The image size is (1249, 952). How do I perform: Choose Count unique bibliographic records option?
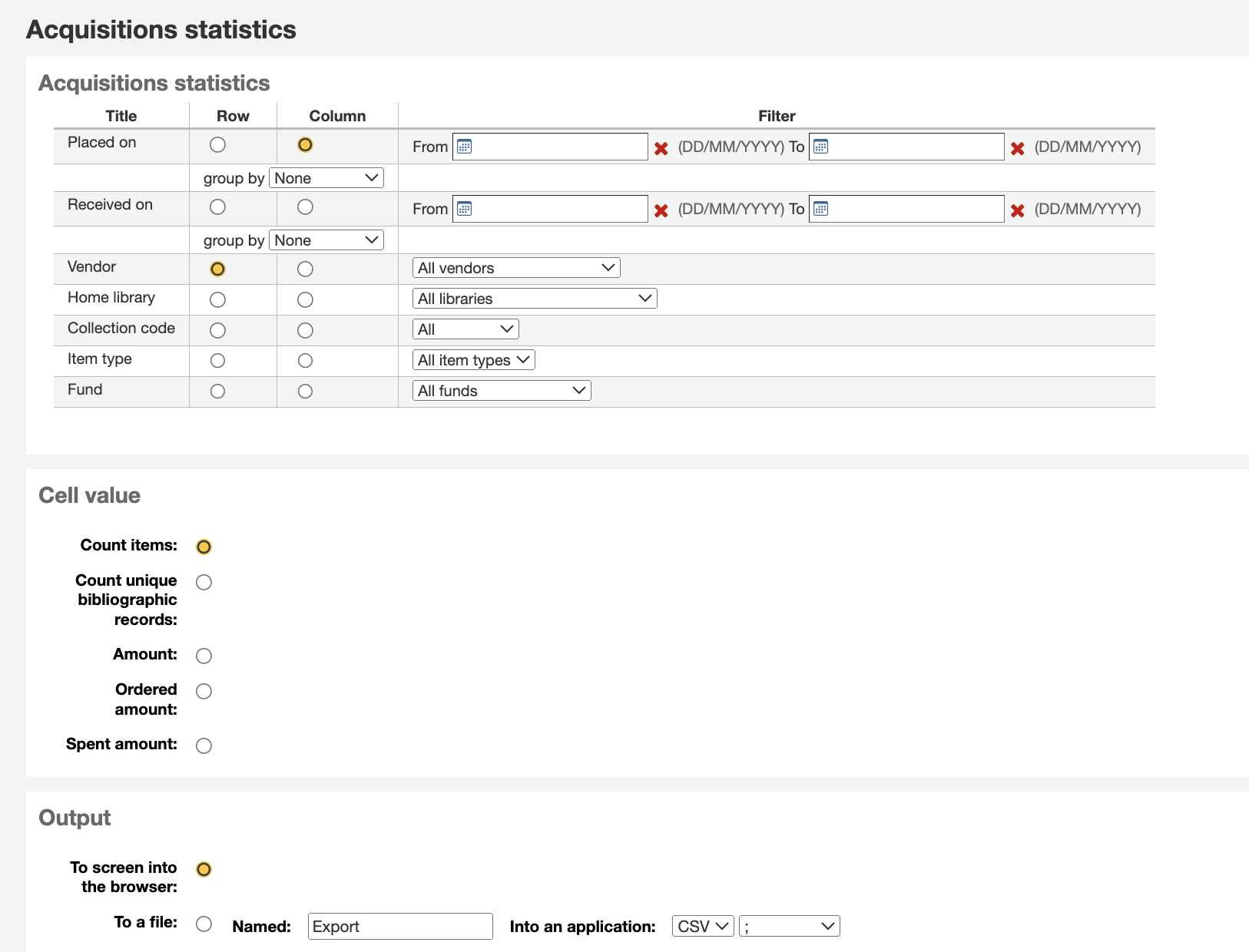[x=204, y=582]
